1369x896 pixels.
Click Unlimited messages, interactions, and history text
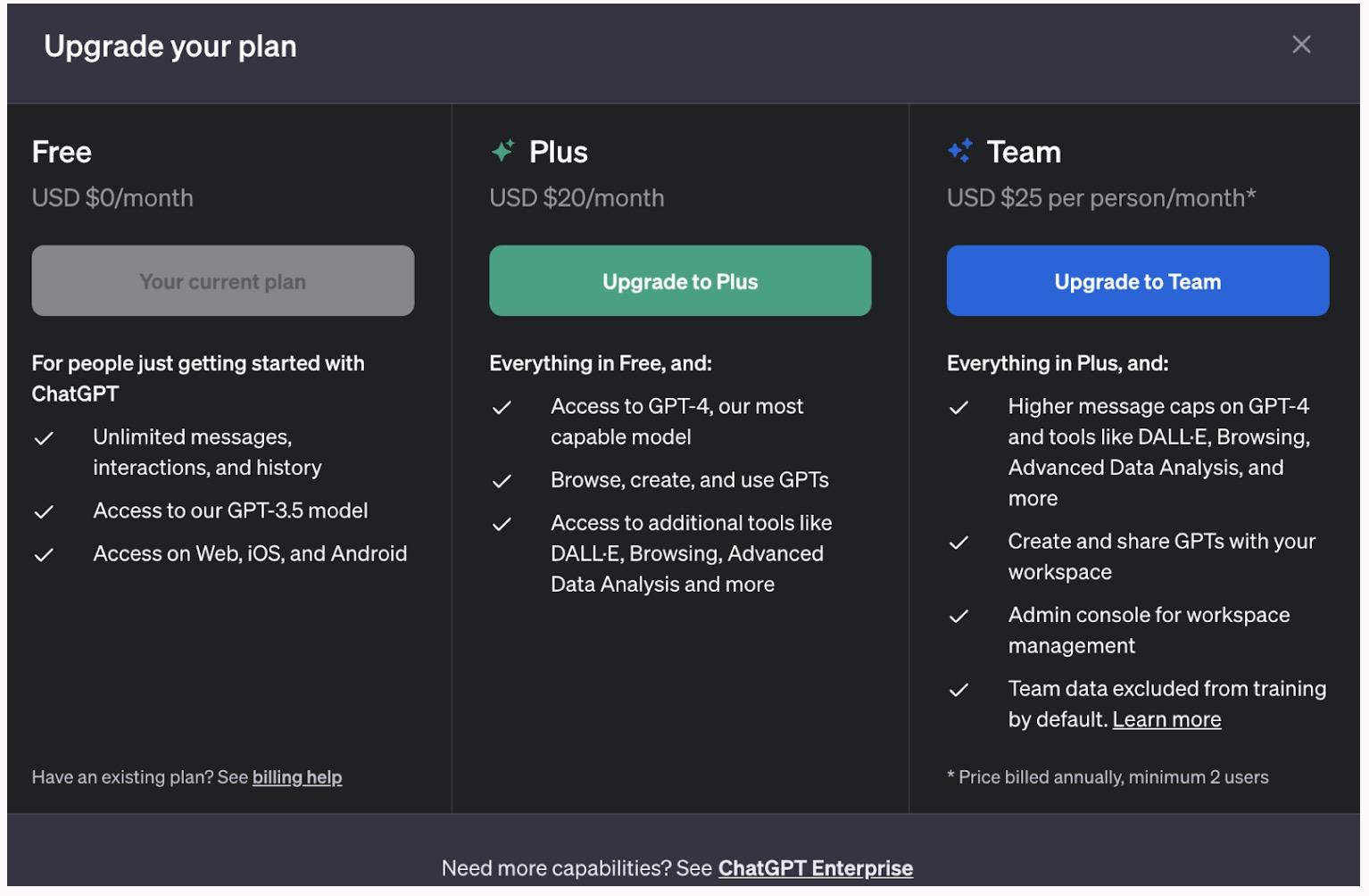pyautogui.click(x=207, y=452)
